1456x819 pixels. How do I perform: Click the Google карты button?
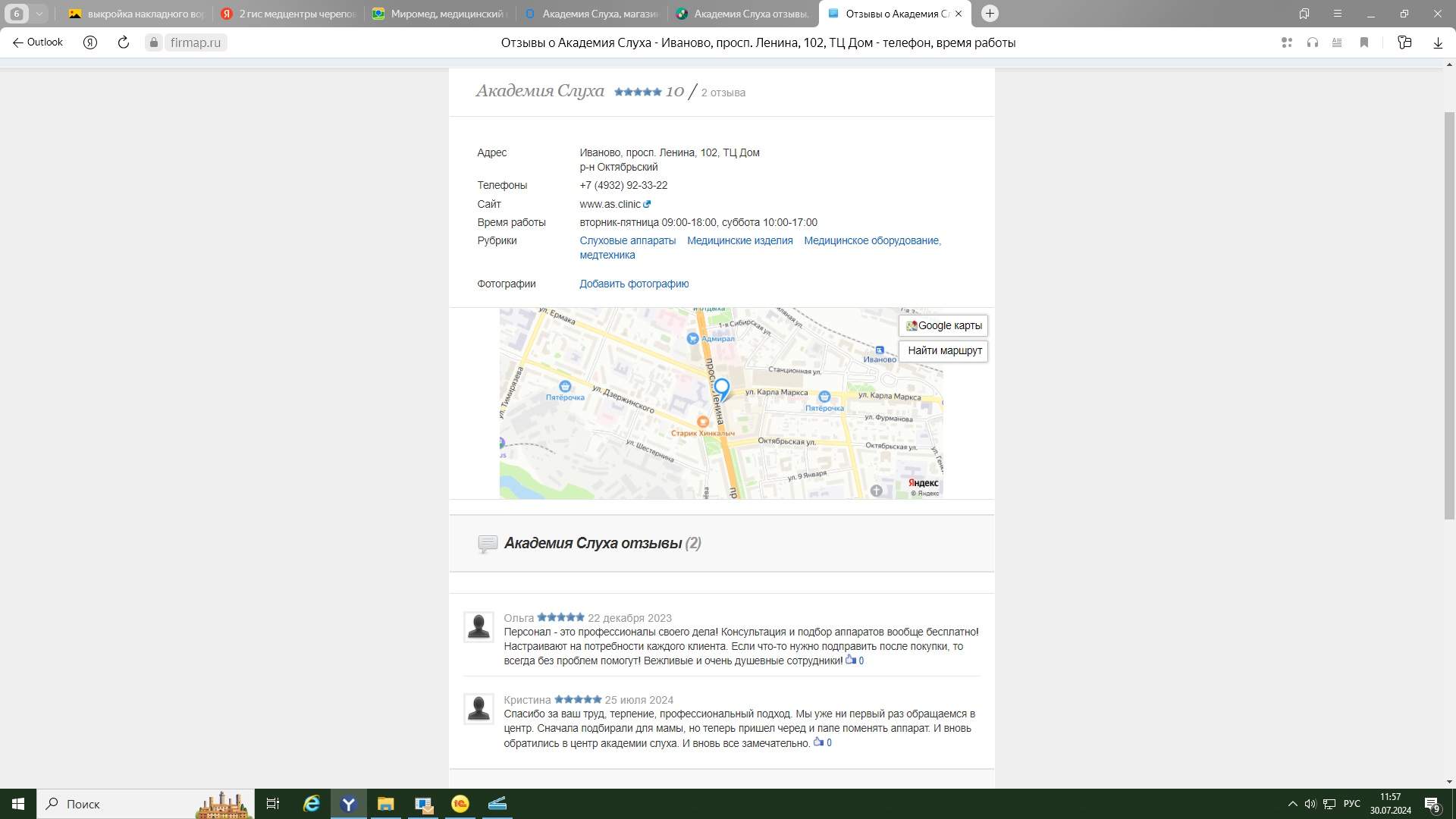943,325
